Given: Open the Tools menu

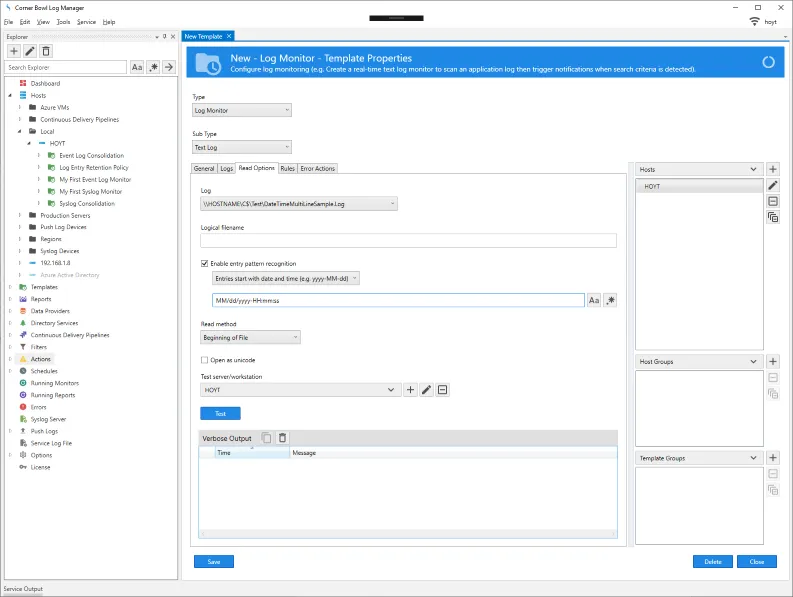Looking at the screenshot, I should 64,21.
